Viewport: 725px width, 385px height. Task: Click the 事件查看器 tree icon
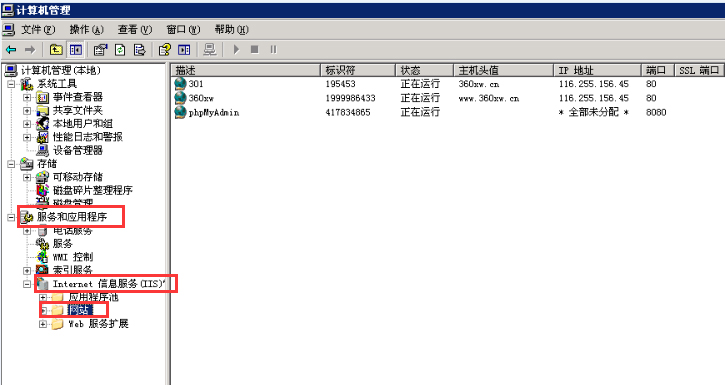tap(43, 97)
